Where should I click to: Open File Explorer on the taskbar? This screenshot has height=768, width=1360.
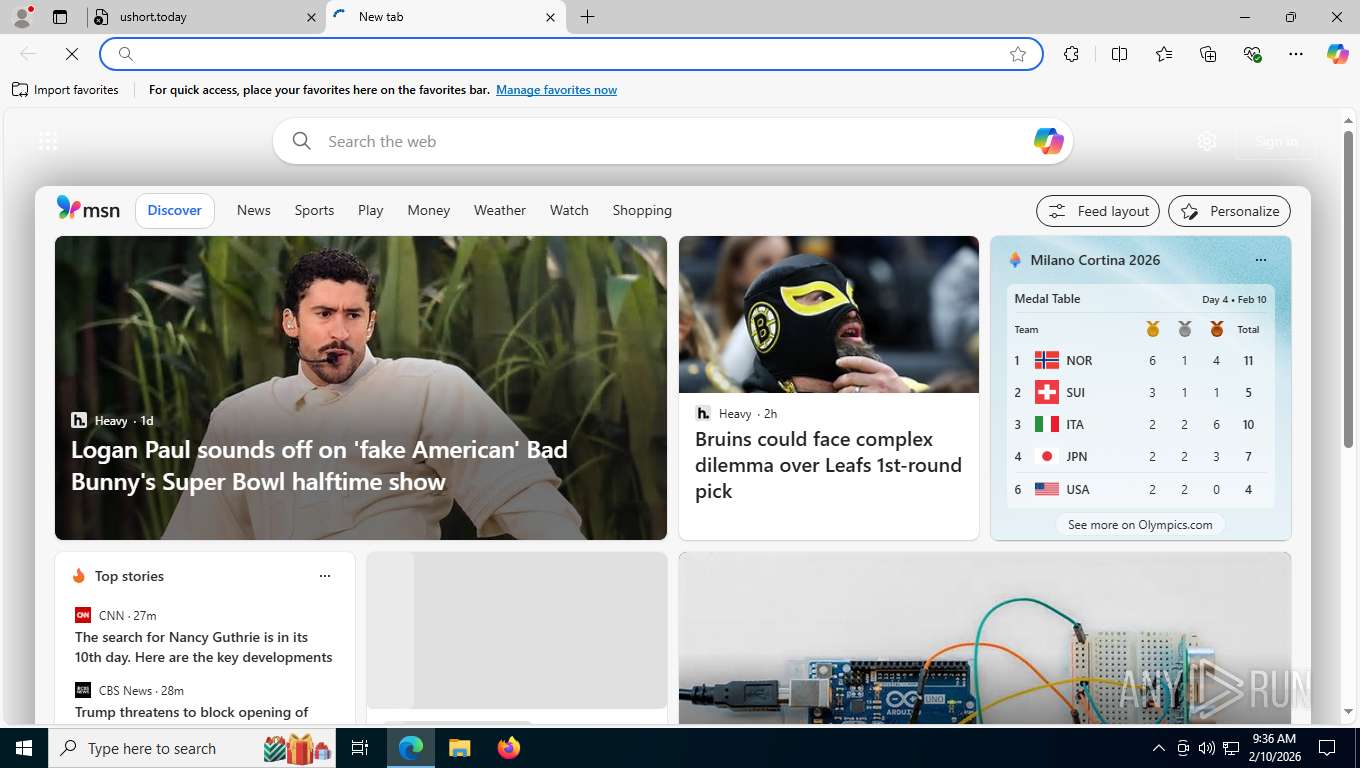click(459, 748)
